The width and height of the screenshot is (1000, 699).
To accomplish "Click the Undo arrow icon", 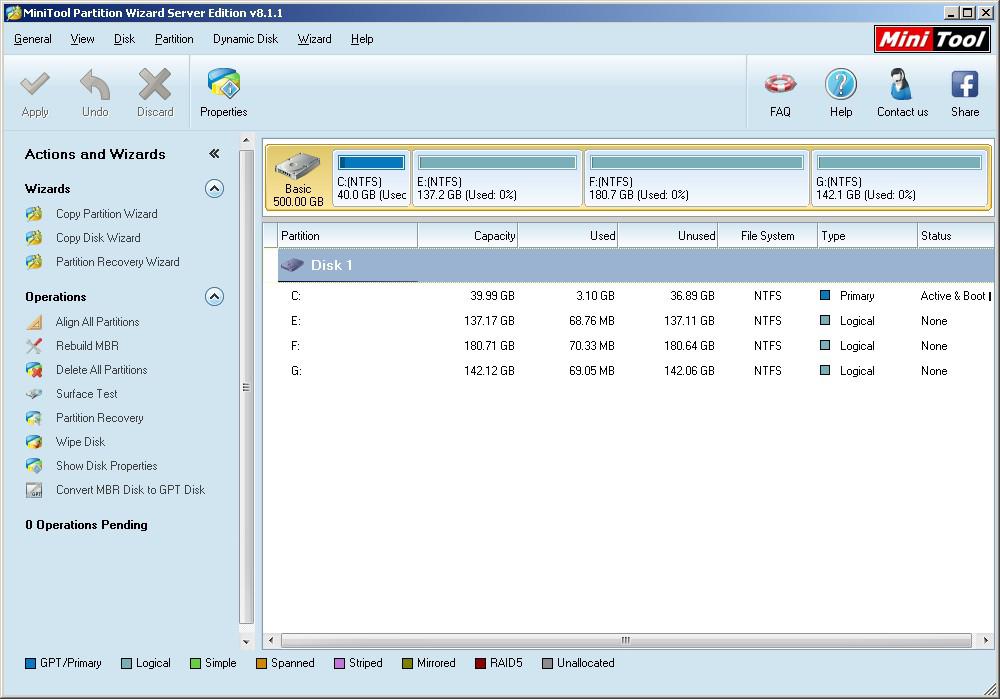I will coord(95,85).
